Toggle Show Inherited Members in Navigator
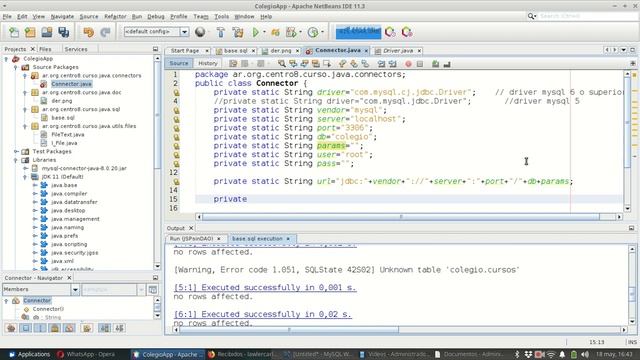The width and height of the screenshot is (640, 360). (11, 328)
